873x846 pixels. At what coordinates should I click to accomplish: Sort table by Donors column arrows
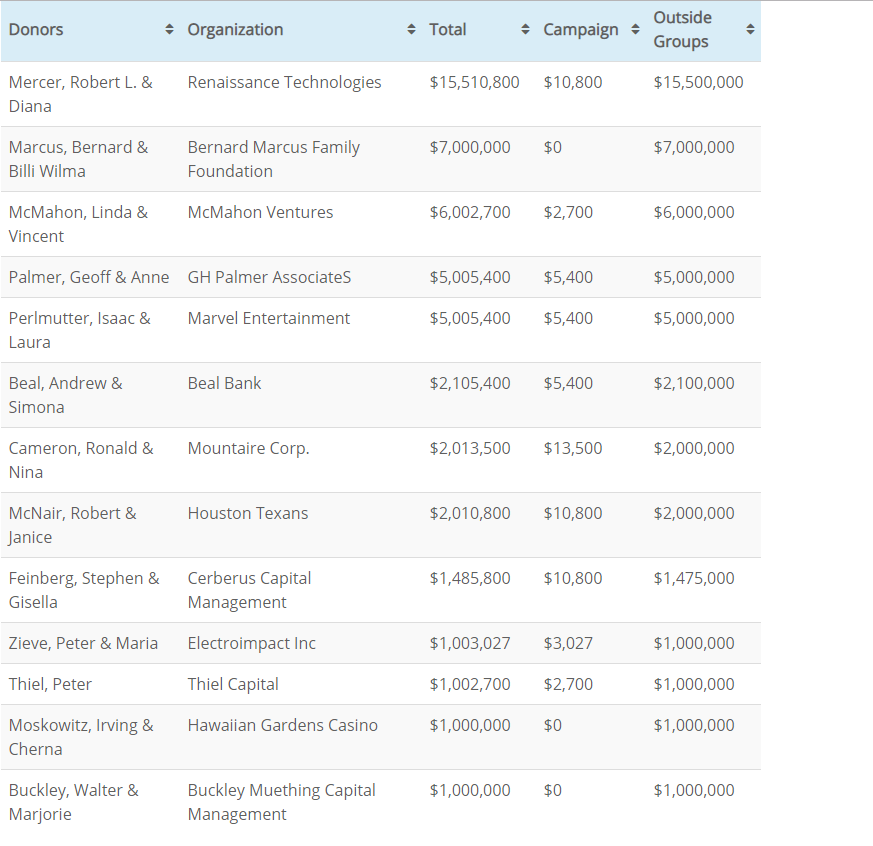pos(169,29)
